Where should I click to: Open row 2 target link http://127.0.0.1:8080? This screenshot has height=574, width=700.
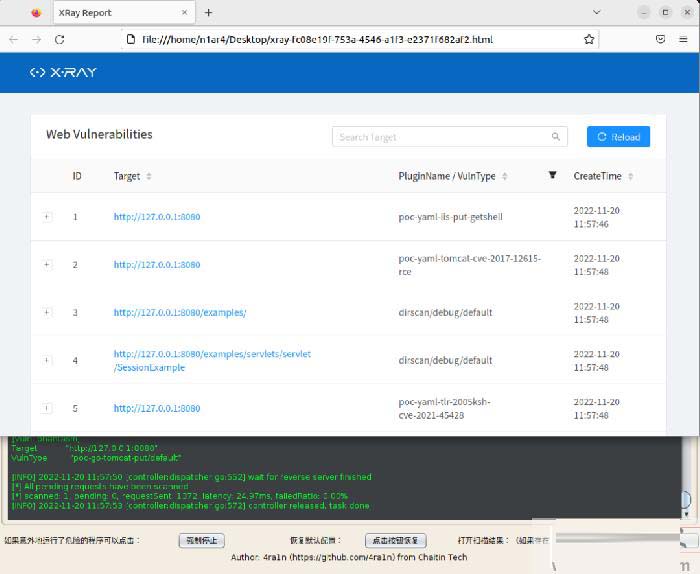(157, 265)
